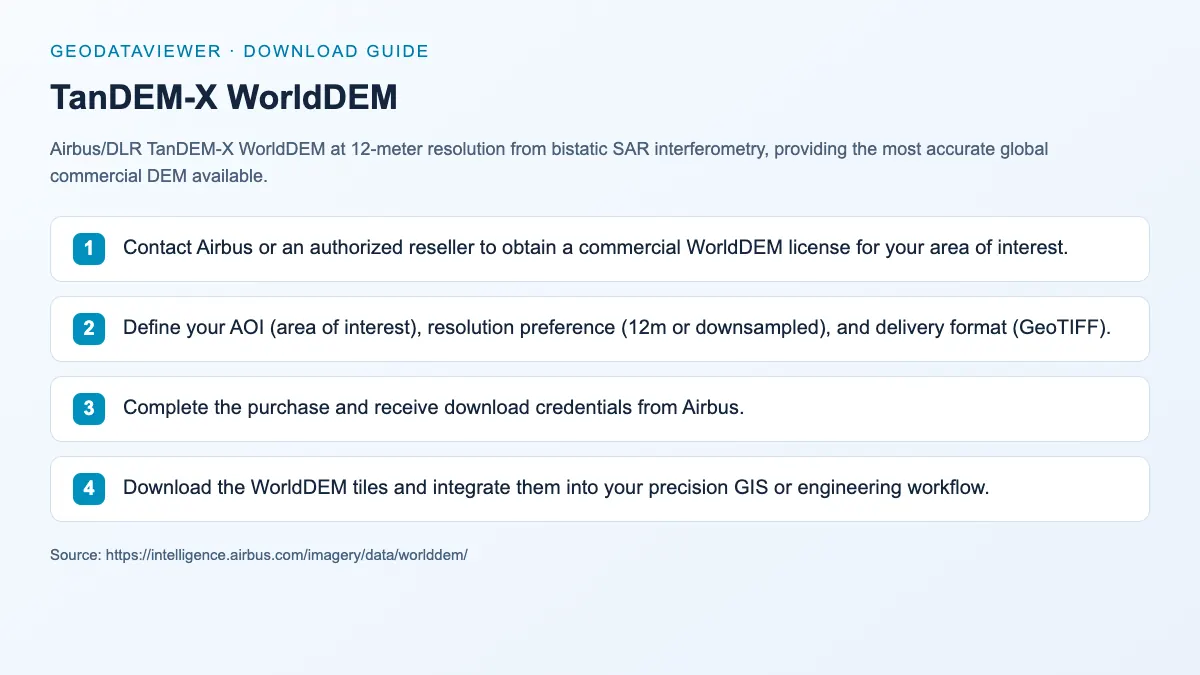1200x675 pixels.
Task: Click the 'GEODATAVIEWER · DOWNLOAD GUIDE' label
Action: tap(239, 51)
